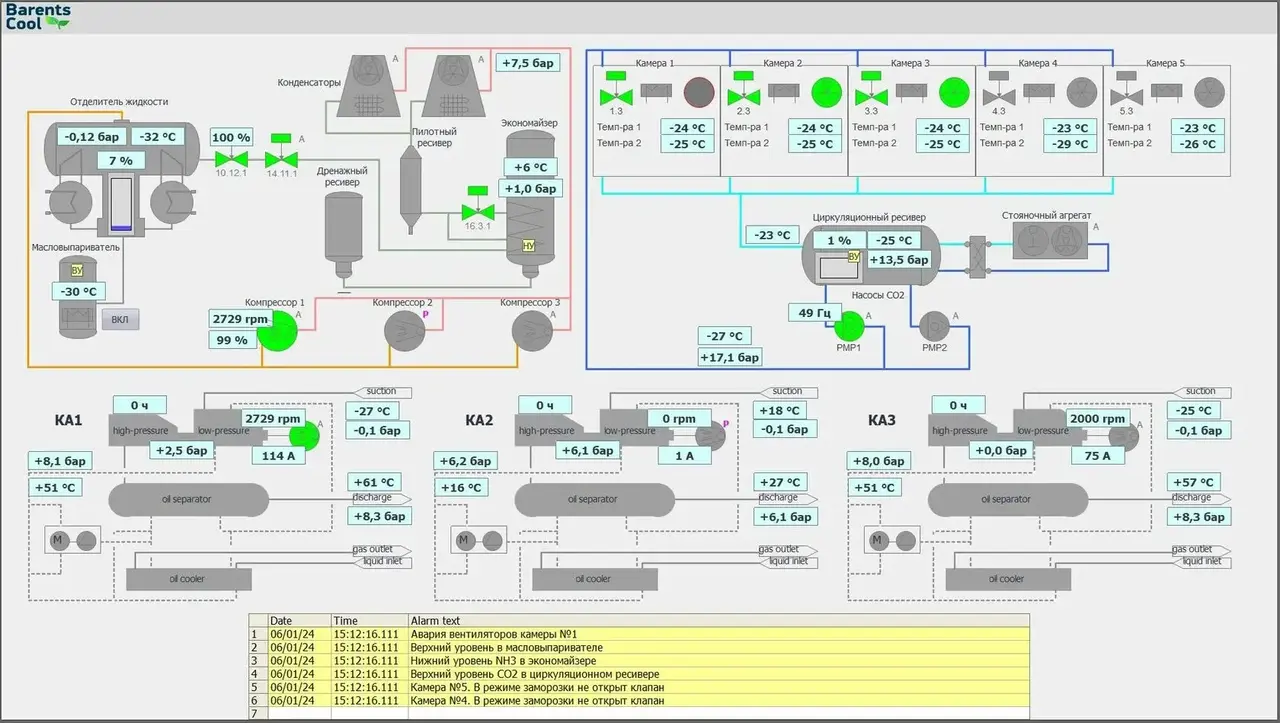Viewport: 1280px width, 723px height.
Task: Click the Камера 4 gray fan icon
Action: (x=1082, y=92)
